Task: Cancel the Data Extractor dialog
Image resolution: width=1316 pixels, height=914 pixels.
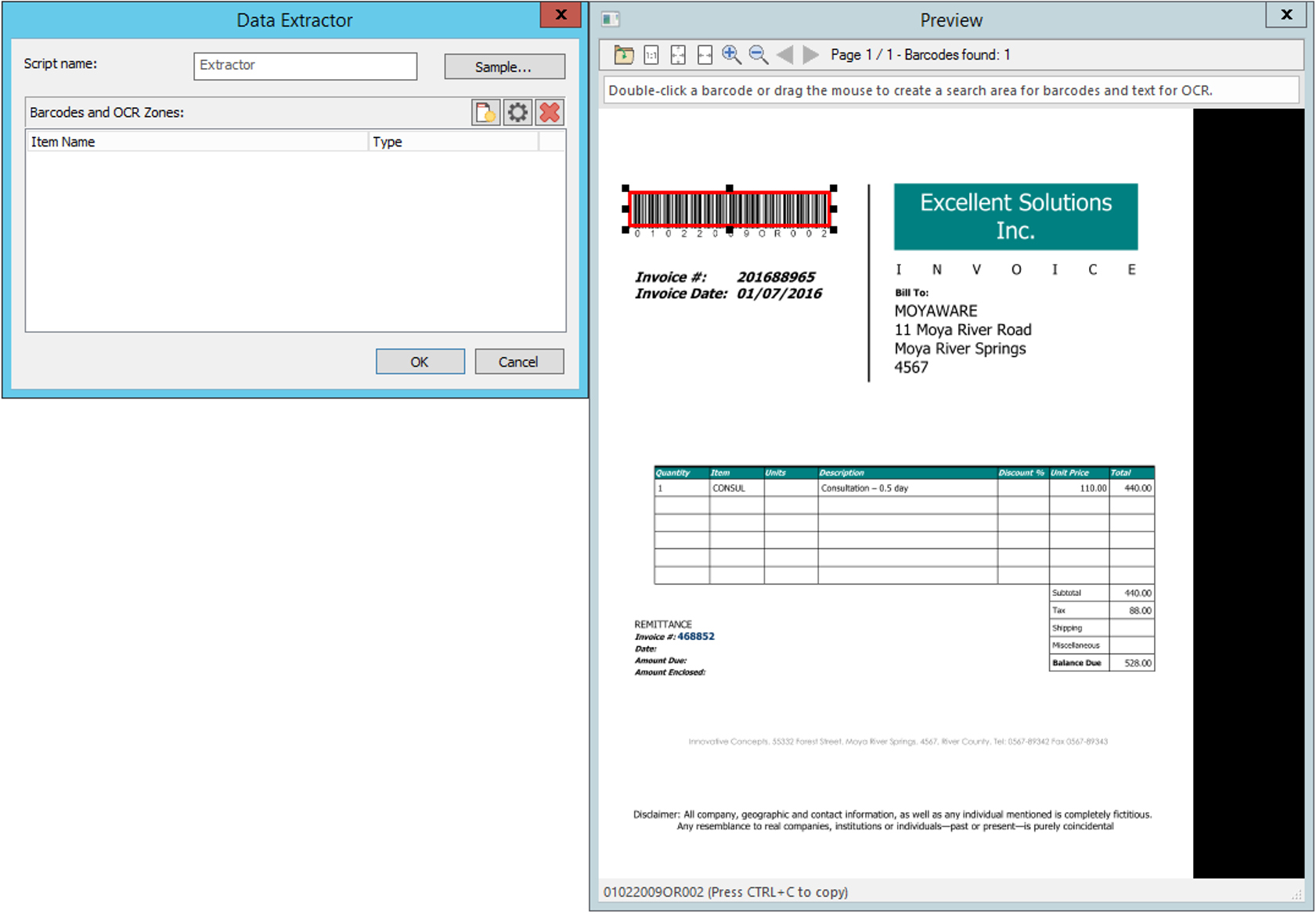Action: (x=519, y=361)
